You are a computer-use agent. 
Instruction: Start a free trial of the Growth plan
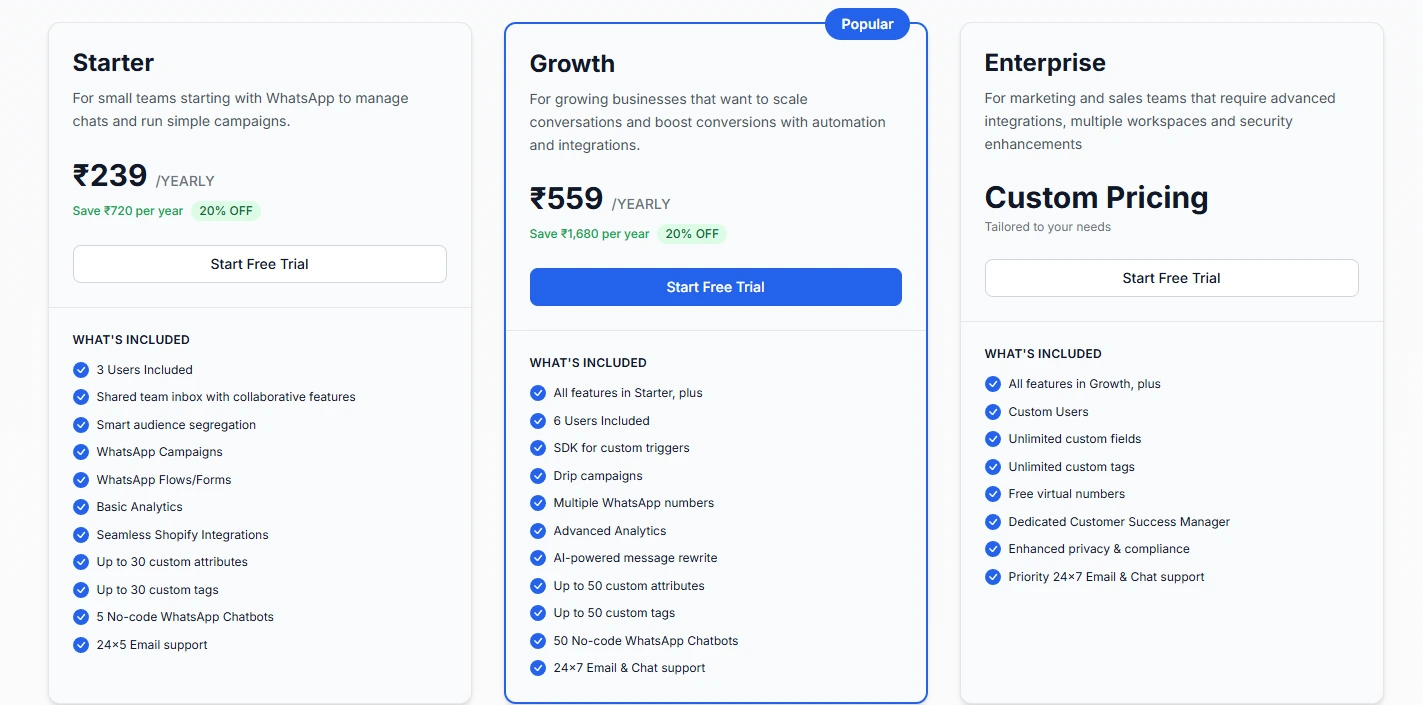[715, 287]
